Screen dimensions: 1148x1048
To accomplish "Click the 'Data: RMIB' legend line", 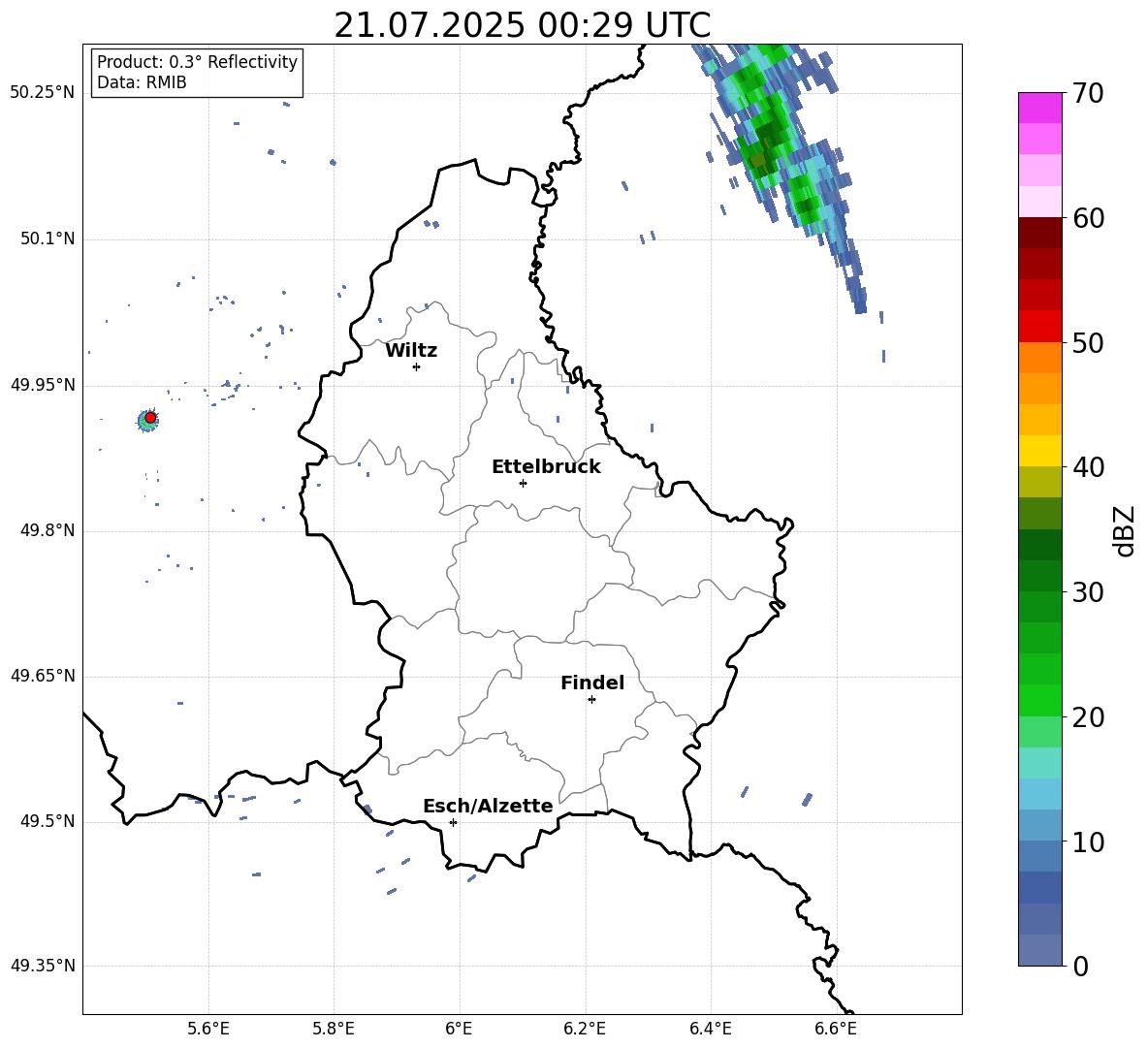I will click(x=142, y=82).
